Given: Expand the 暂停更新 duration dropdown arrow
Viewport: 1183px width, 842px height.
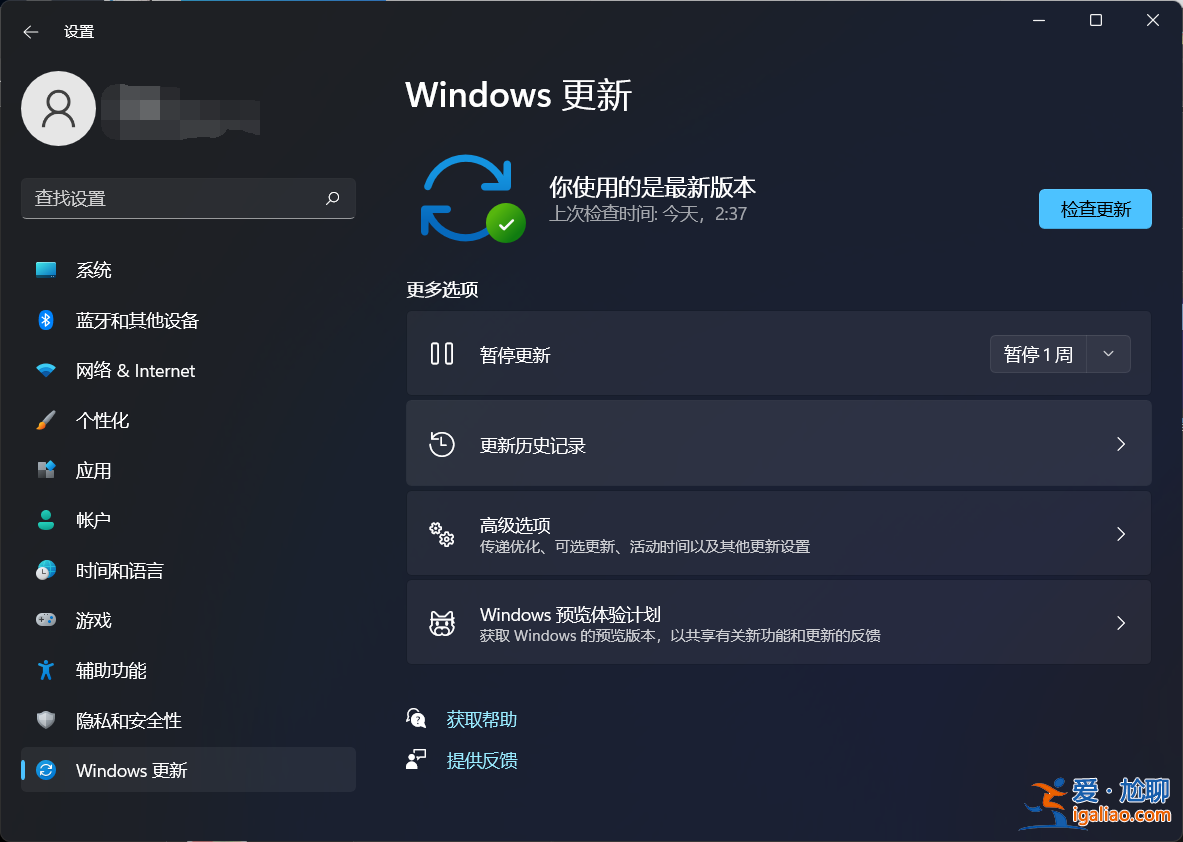Looking at the screenshot, I should [x=1108, y=354].
